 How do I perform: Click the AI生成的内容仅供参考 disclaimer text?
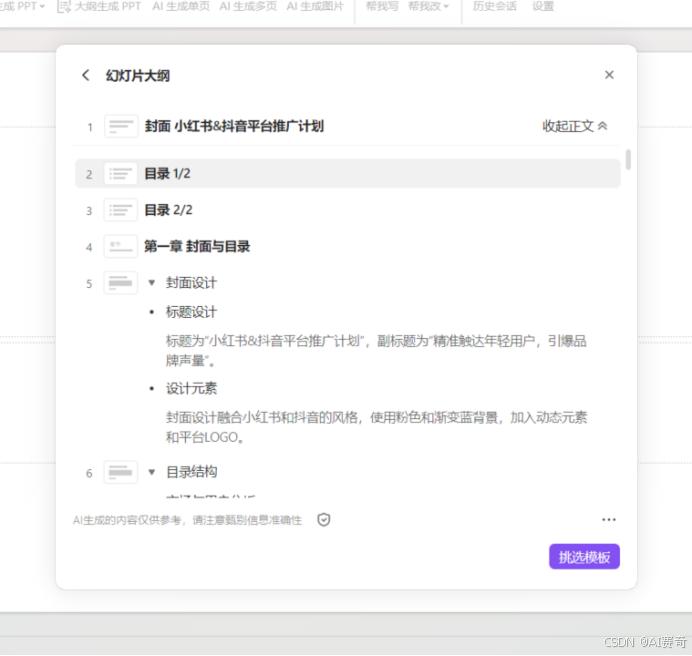(188, 520)
